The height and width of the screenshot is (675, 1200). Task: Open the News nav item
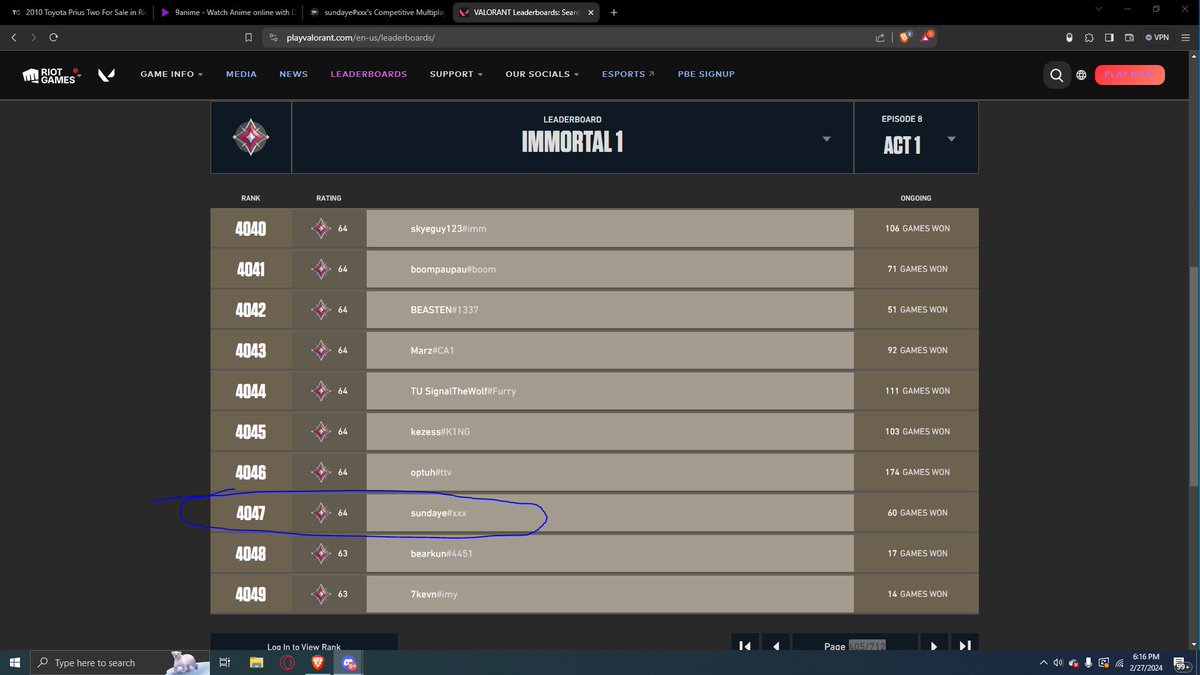tap(293, 74)
